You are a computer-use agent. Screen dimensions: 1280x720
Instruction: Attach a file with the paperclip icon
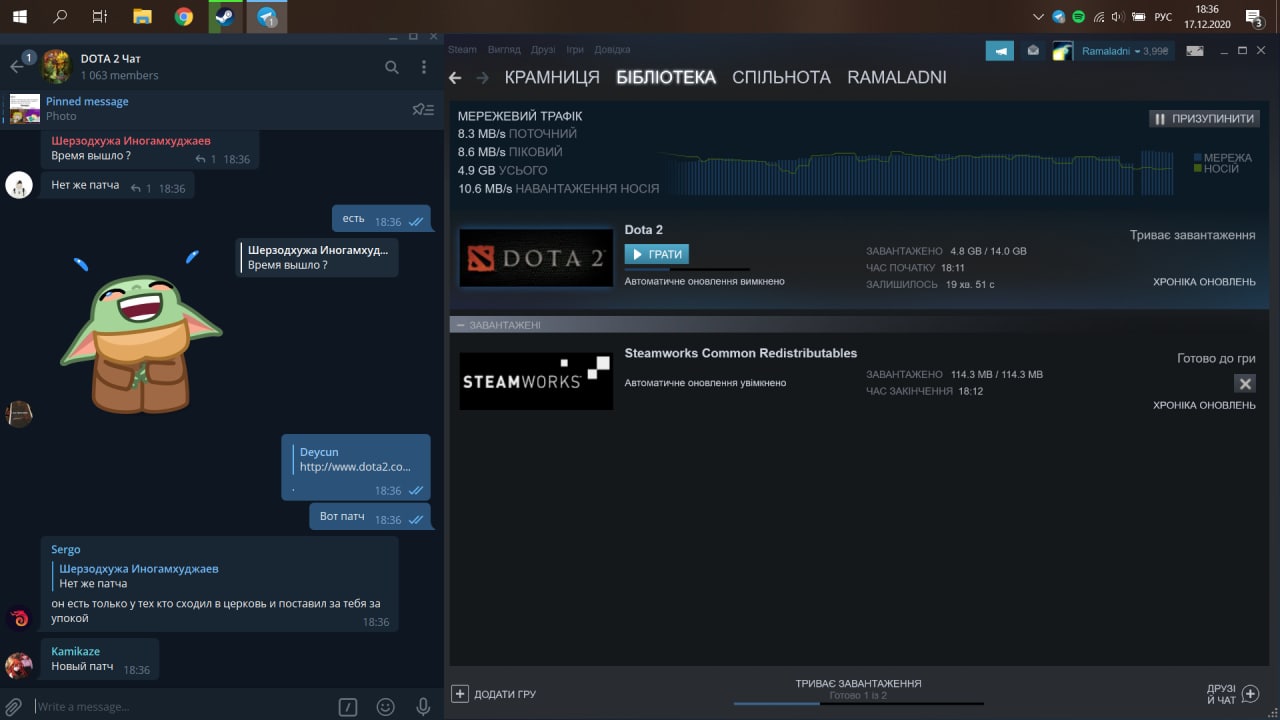[14, 706]
